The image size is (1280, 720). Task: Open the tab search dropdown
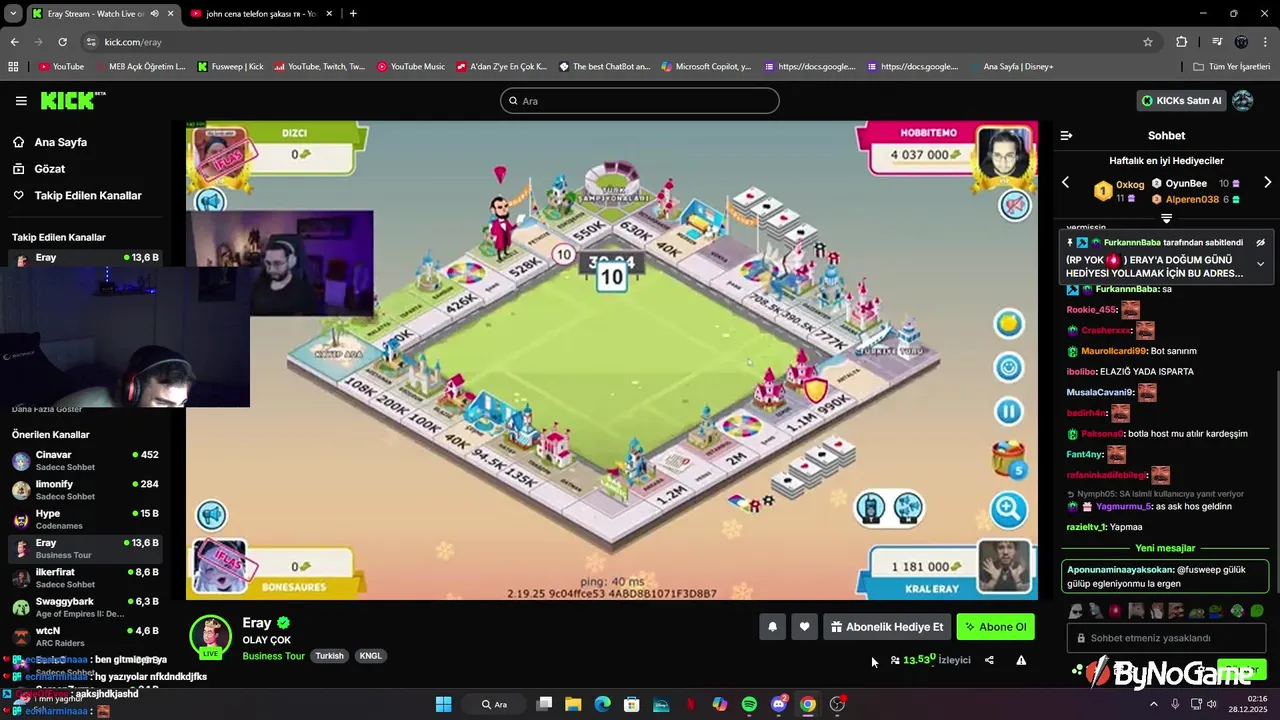(x=13, y=14)
